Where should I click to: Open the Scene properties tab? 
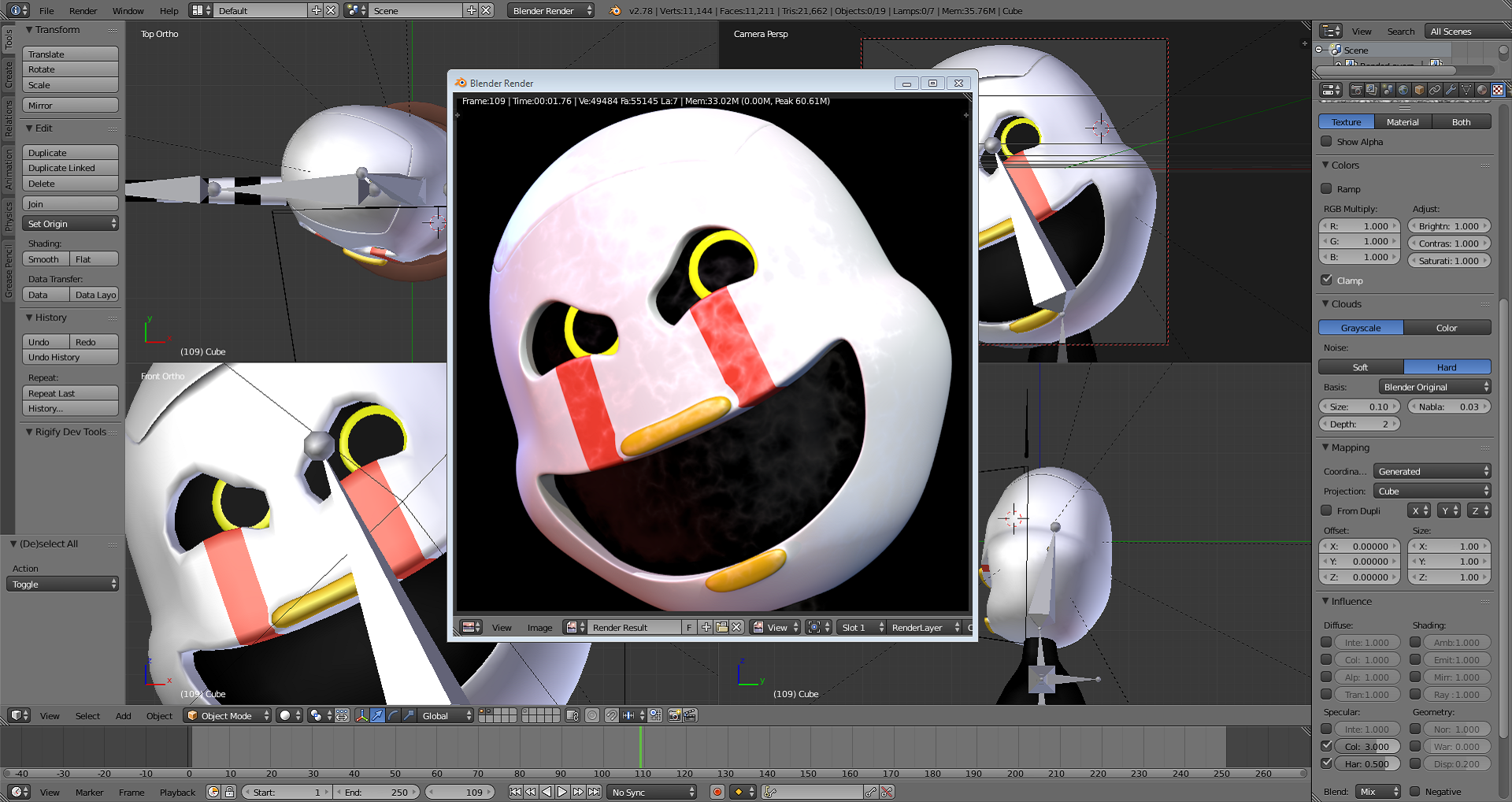1388,90
